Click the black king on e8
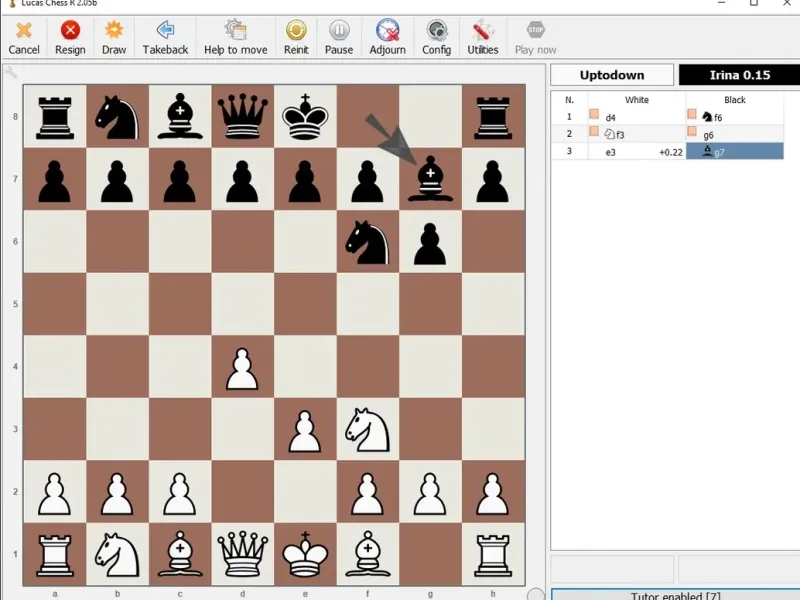 (x=305, y=116)
